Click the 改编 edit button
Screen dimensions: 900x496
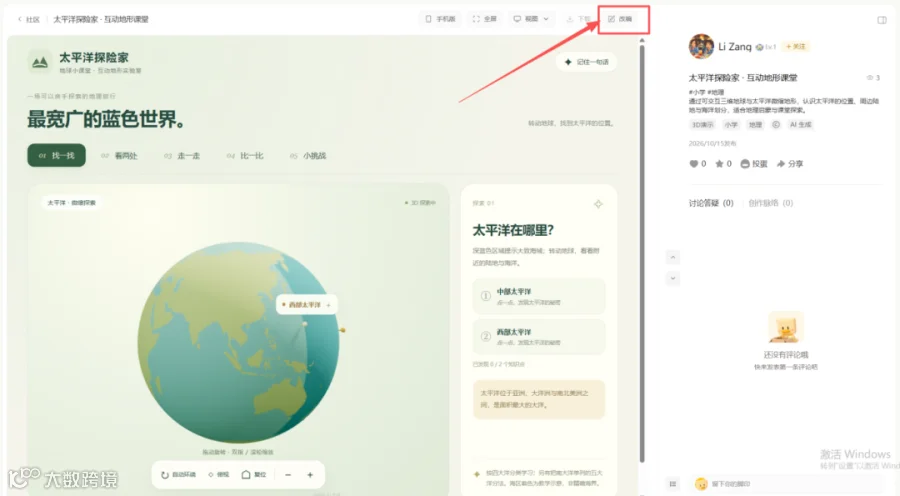(620, 19)
